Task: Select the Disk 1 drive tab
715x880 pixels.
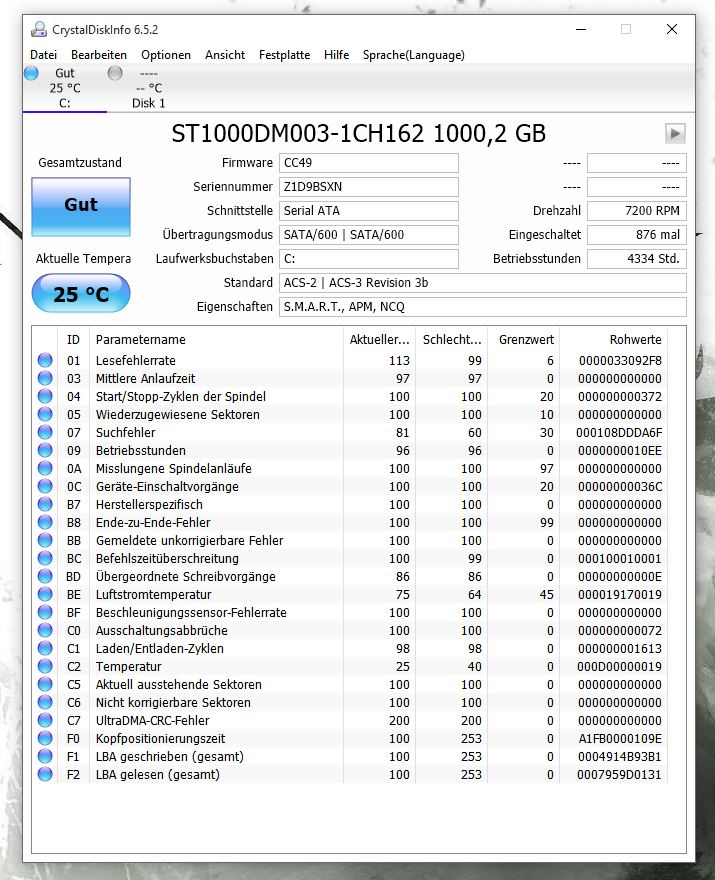Action: pyautogui.click(x=148, y=88)
